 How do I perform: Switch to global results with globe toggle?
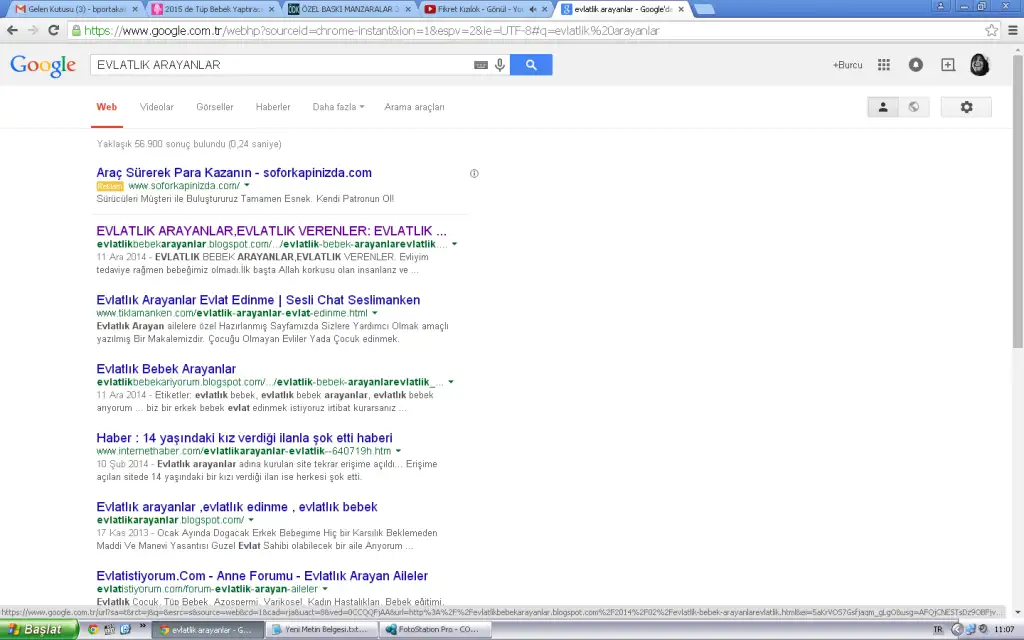coord(913,107)
